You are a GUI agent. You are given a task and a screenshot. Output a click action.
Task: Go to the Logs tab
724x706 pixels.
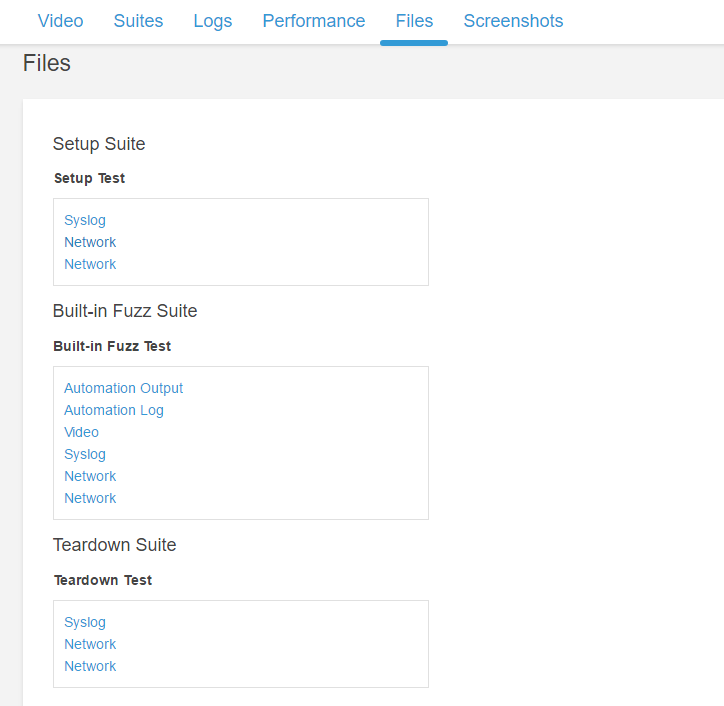coord(213,21)
